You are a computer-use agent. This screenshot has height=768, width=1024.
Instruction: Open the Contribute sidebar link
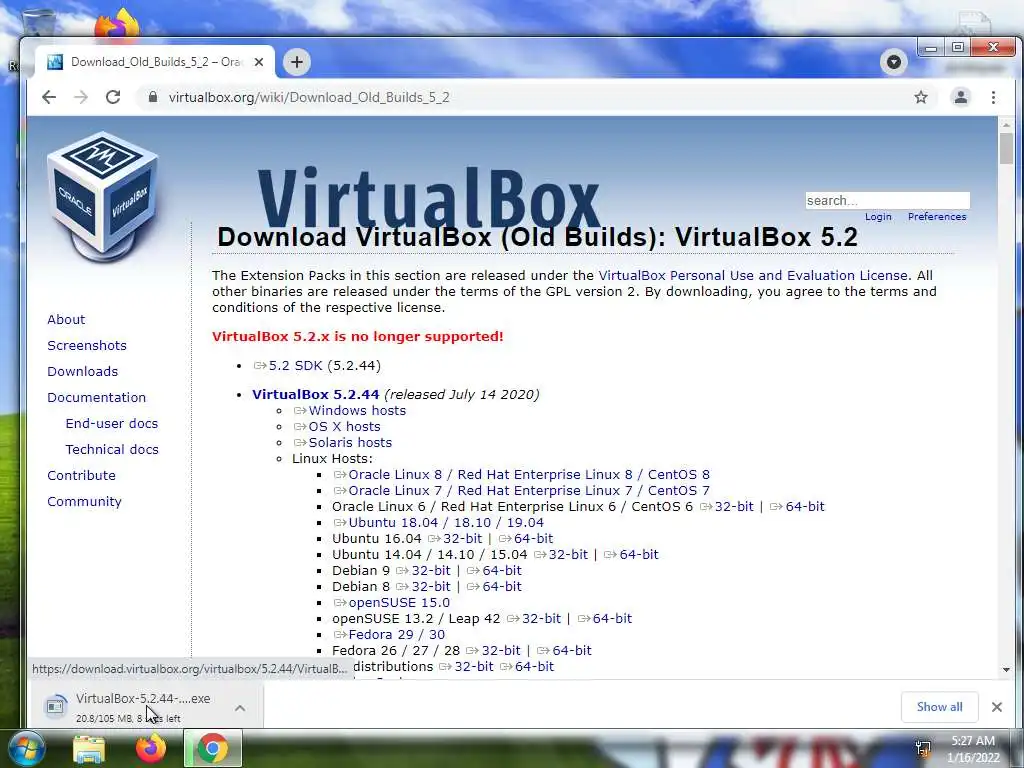(81, 475)
